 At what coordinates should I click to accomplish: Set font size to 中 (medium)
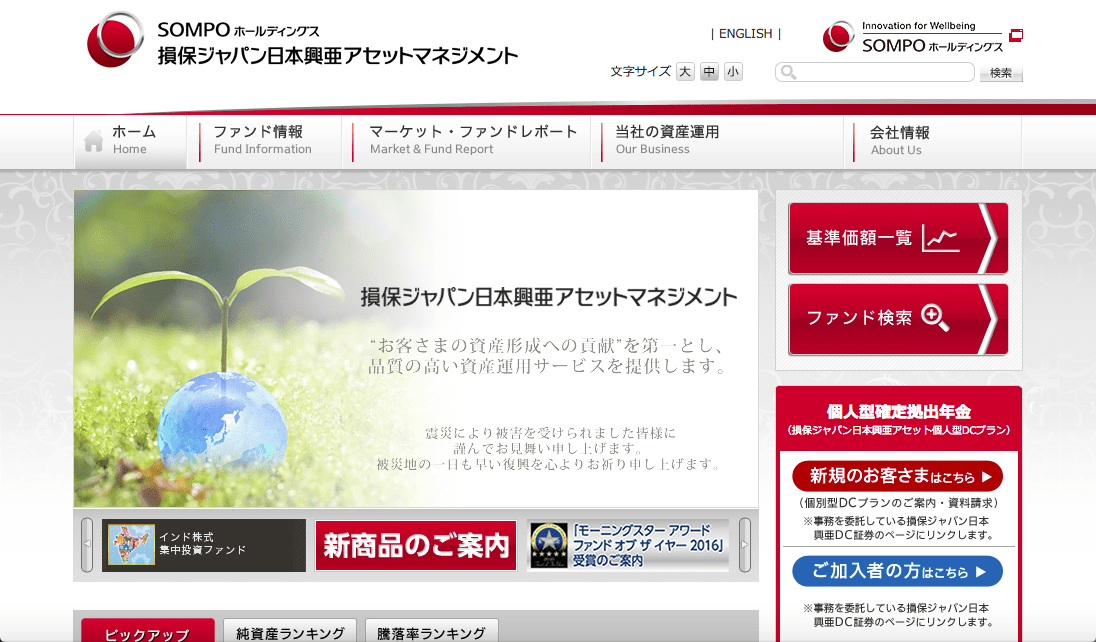click(x=709, y=71)
